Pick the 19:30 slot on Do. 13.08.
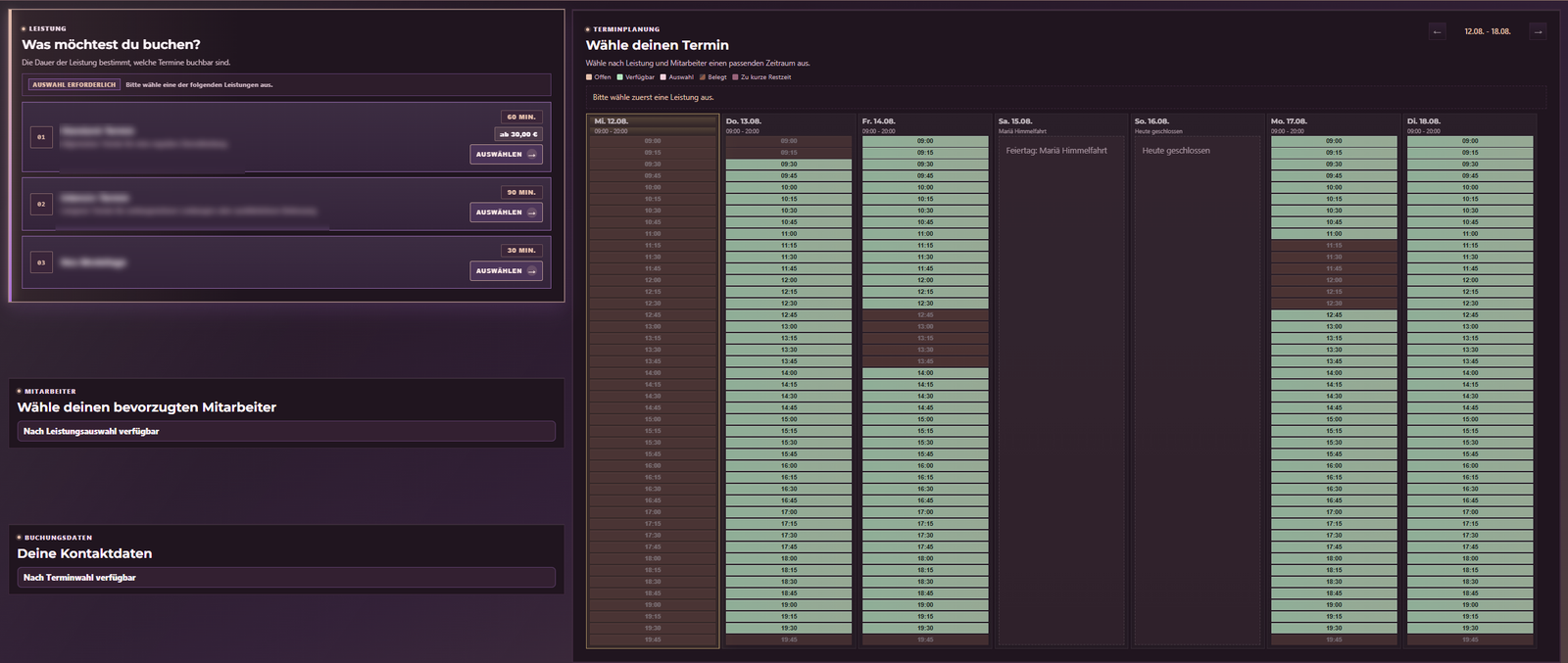The width and height of the screenshot is (1568, 663). [x=789, y=628]
